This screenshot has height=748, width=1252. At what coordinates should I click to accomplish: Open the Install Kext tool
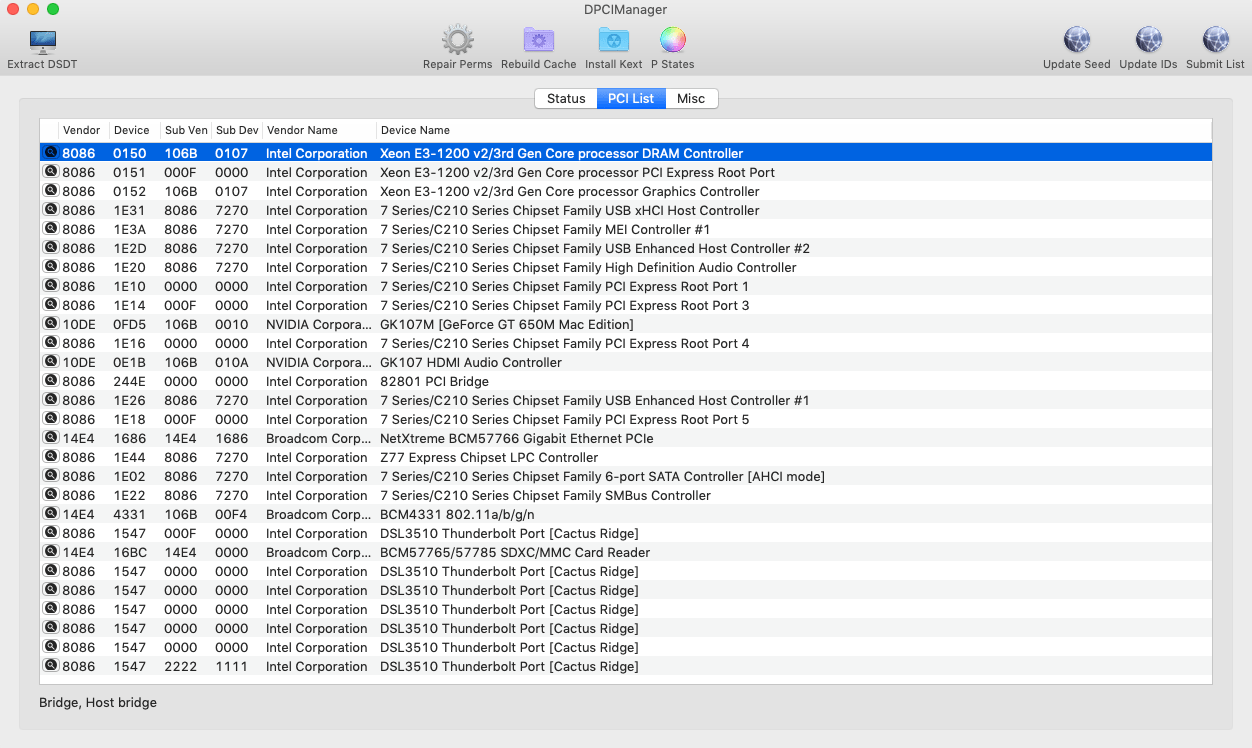coord(614,41)
